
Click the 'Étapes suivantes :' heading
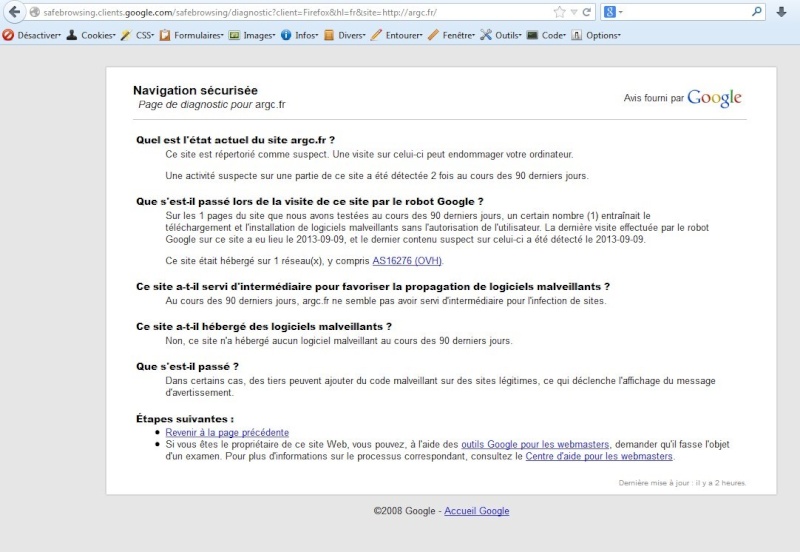point(185,419)
